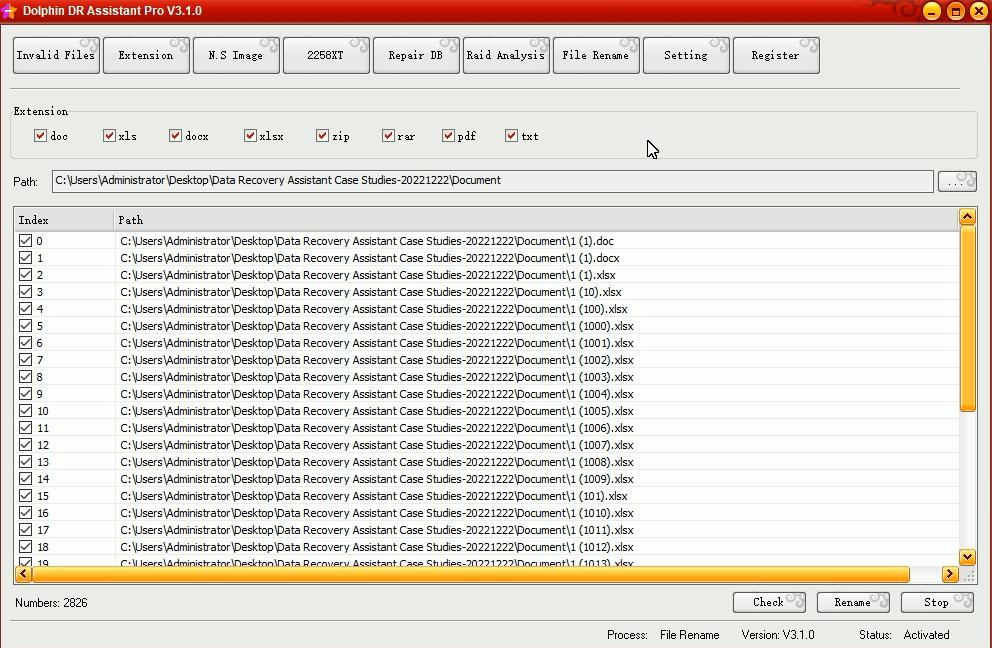The width and height of the screenshot is (992, 648).
Task: Uncheck the row 0 checkbox
Action: click(25, 240)
